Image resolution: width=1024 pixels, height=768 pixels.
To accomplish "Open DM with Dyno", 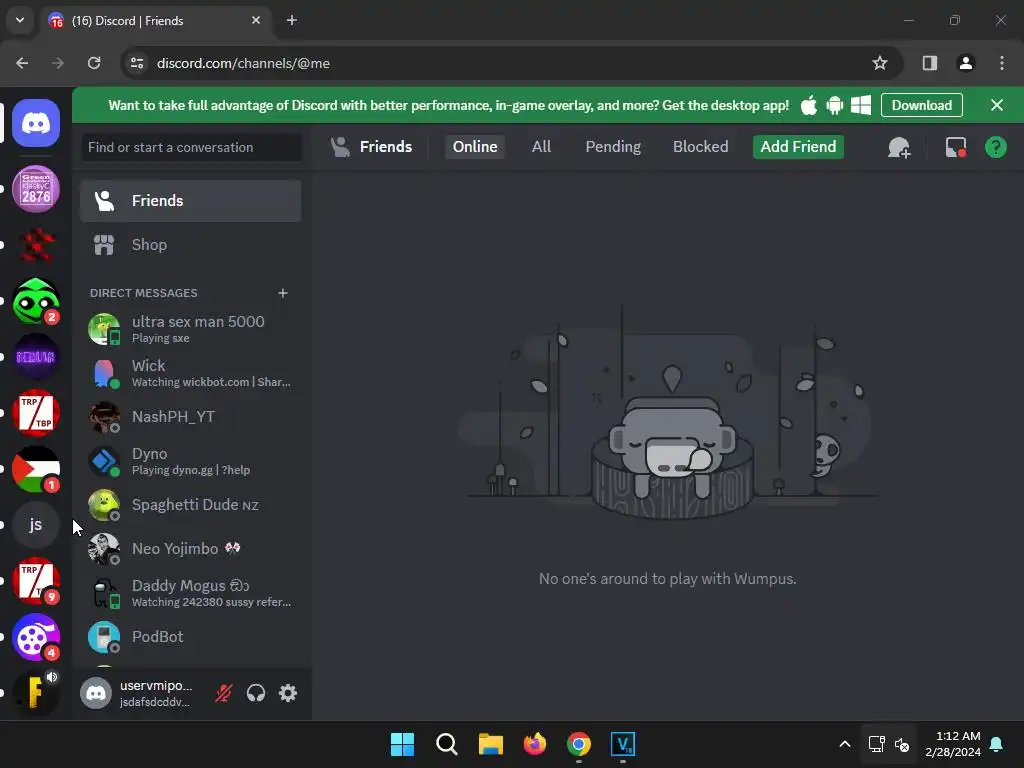I will (191, 461).
